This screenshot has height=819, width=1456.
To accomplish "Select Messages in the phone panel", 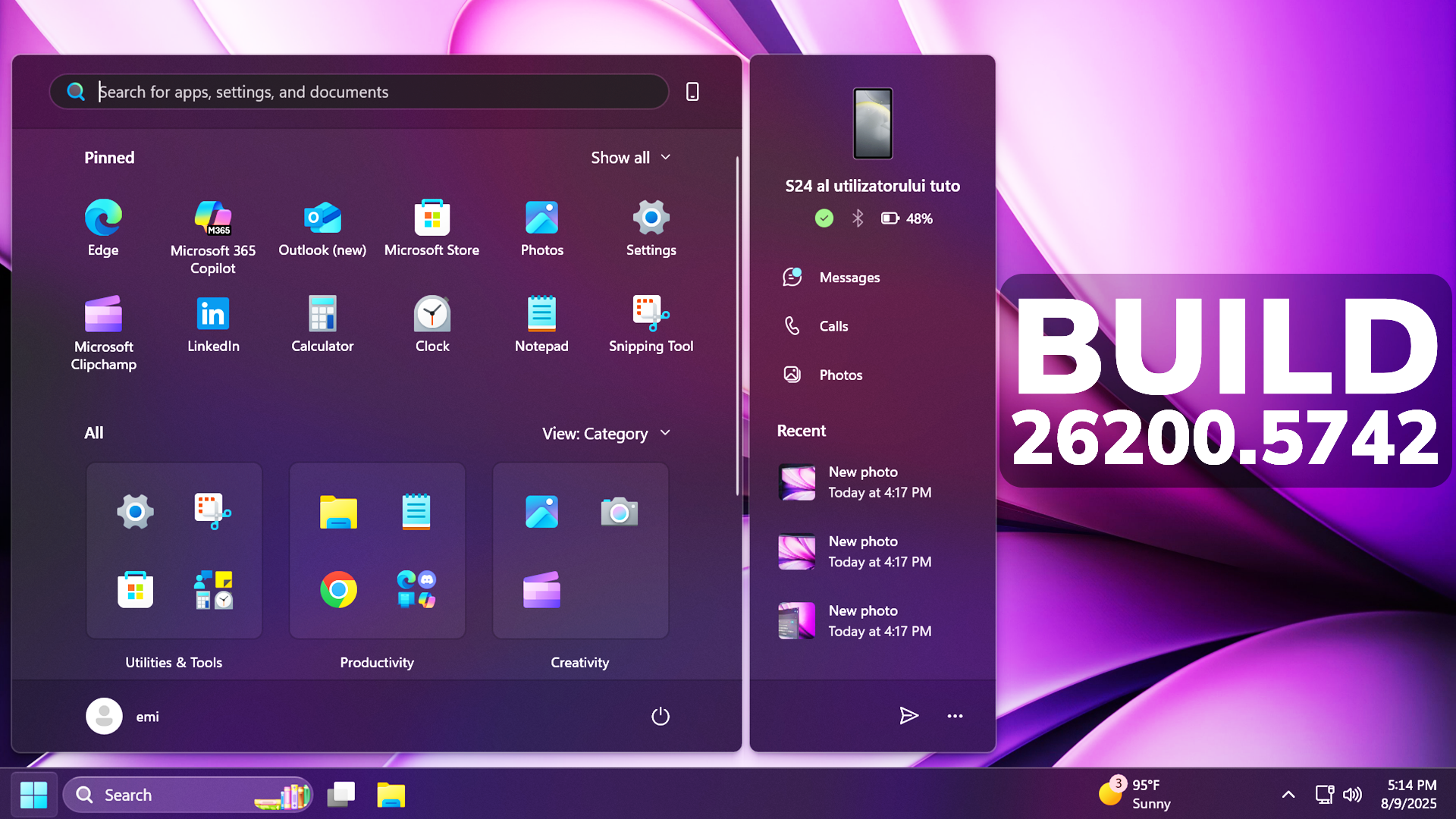I will (x=849, y=278).
